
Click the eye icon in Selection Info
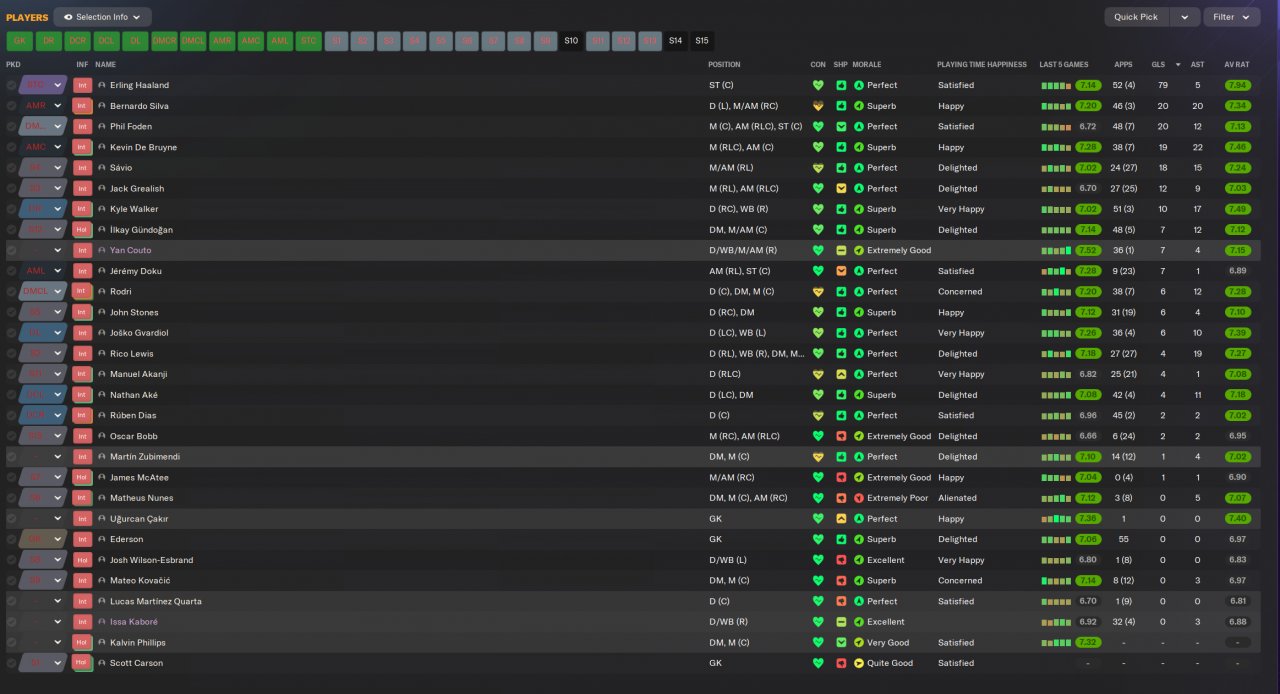pyautogui.click(x=68, y=17)
